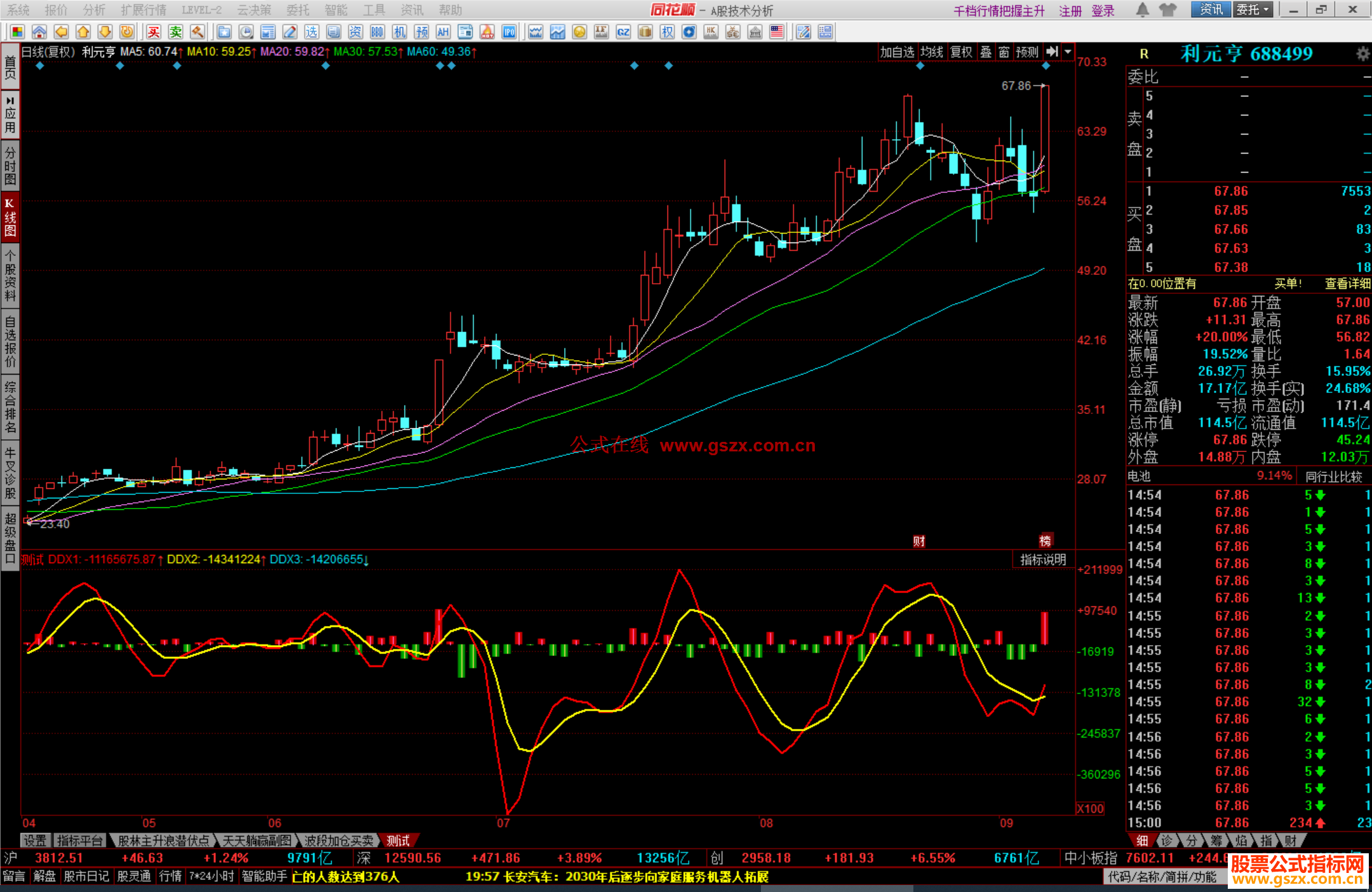
Task: Click the 指标说明 indicator description button
Action: coord(1043,559)
